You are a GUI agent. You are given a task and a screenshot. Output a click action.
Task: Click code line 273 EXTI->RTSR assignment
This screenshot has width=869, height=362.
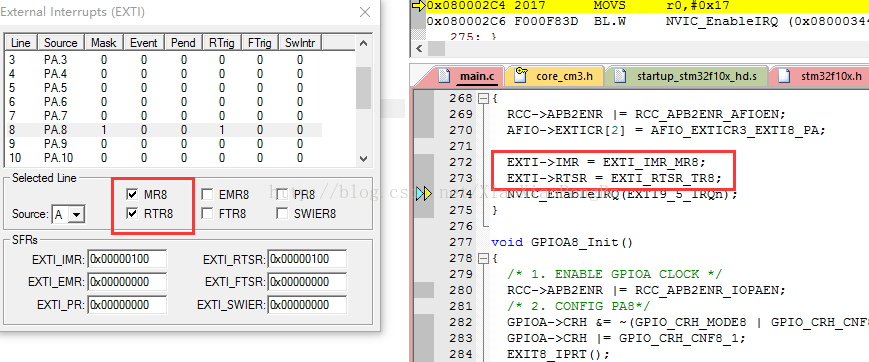point(615,179)
